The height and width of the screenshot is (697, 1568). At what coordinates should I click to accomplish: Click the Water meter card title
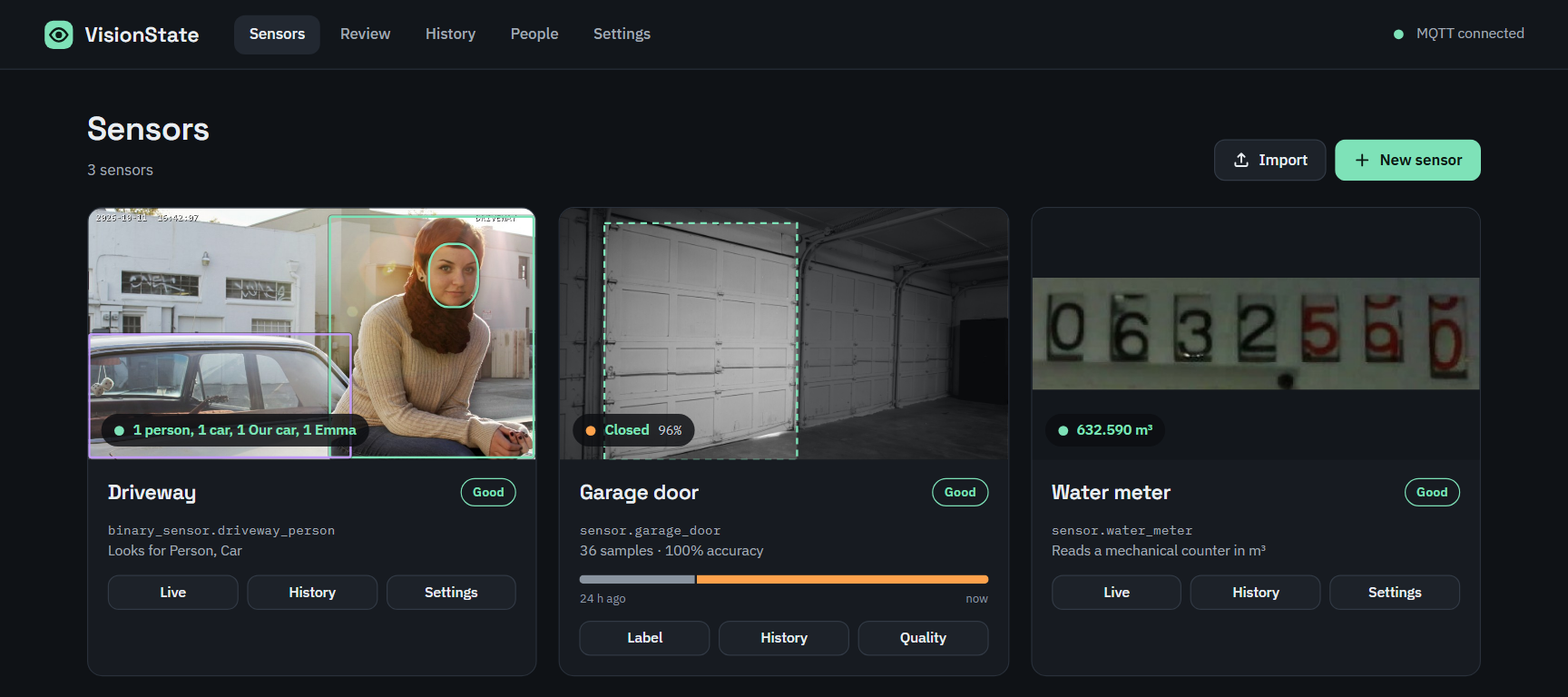[x=1111, y=493]
